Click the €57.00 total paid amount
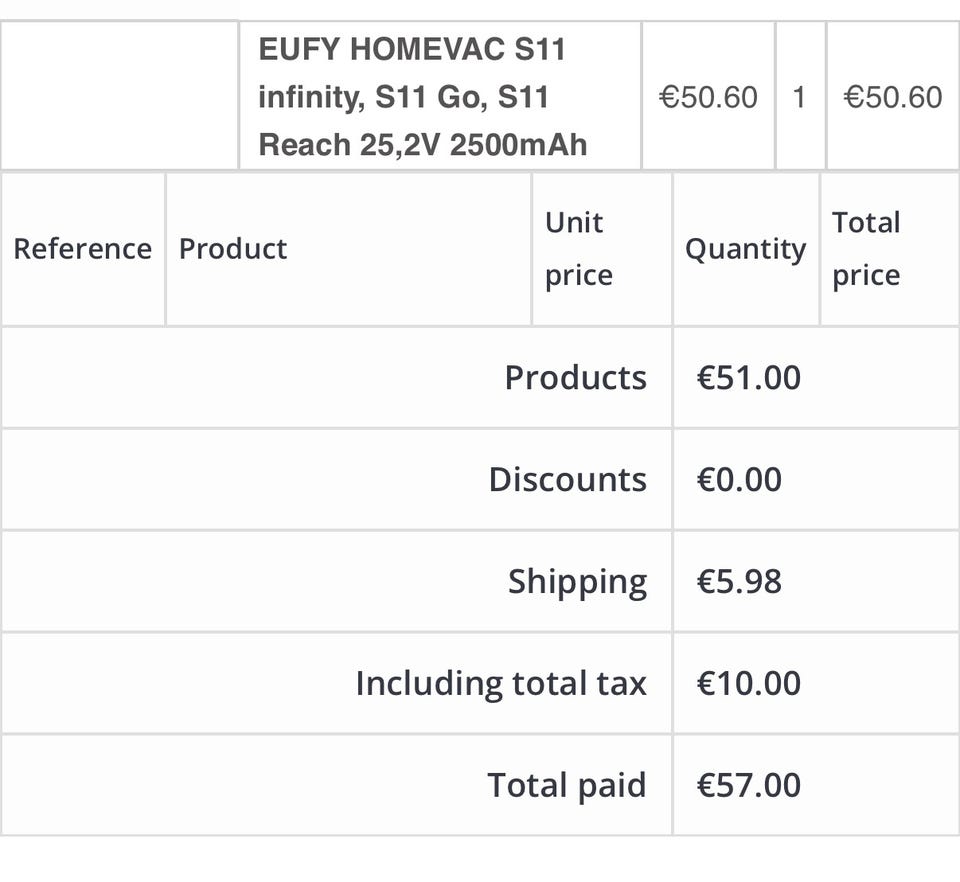Image resolution: width=960 pixels, height=882 pixels. pyautogui.click(x=749, y=786)
